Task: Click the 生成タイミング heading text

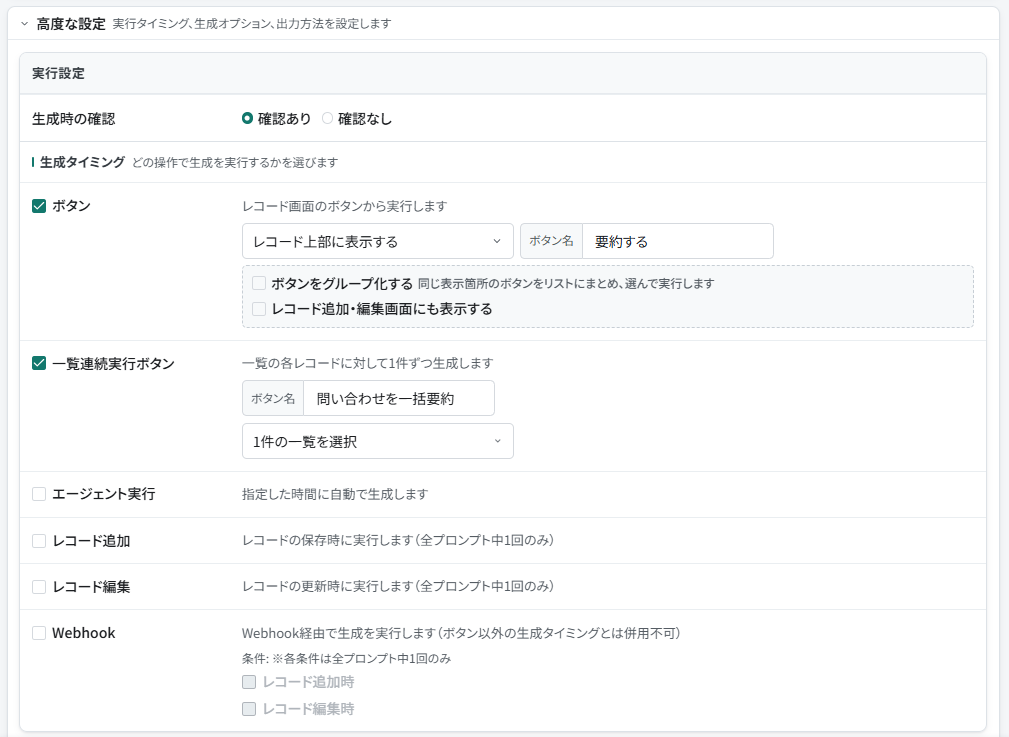Action: coord(82,162)
